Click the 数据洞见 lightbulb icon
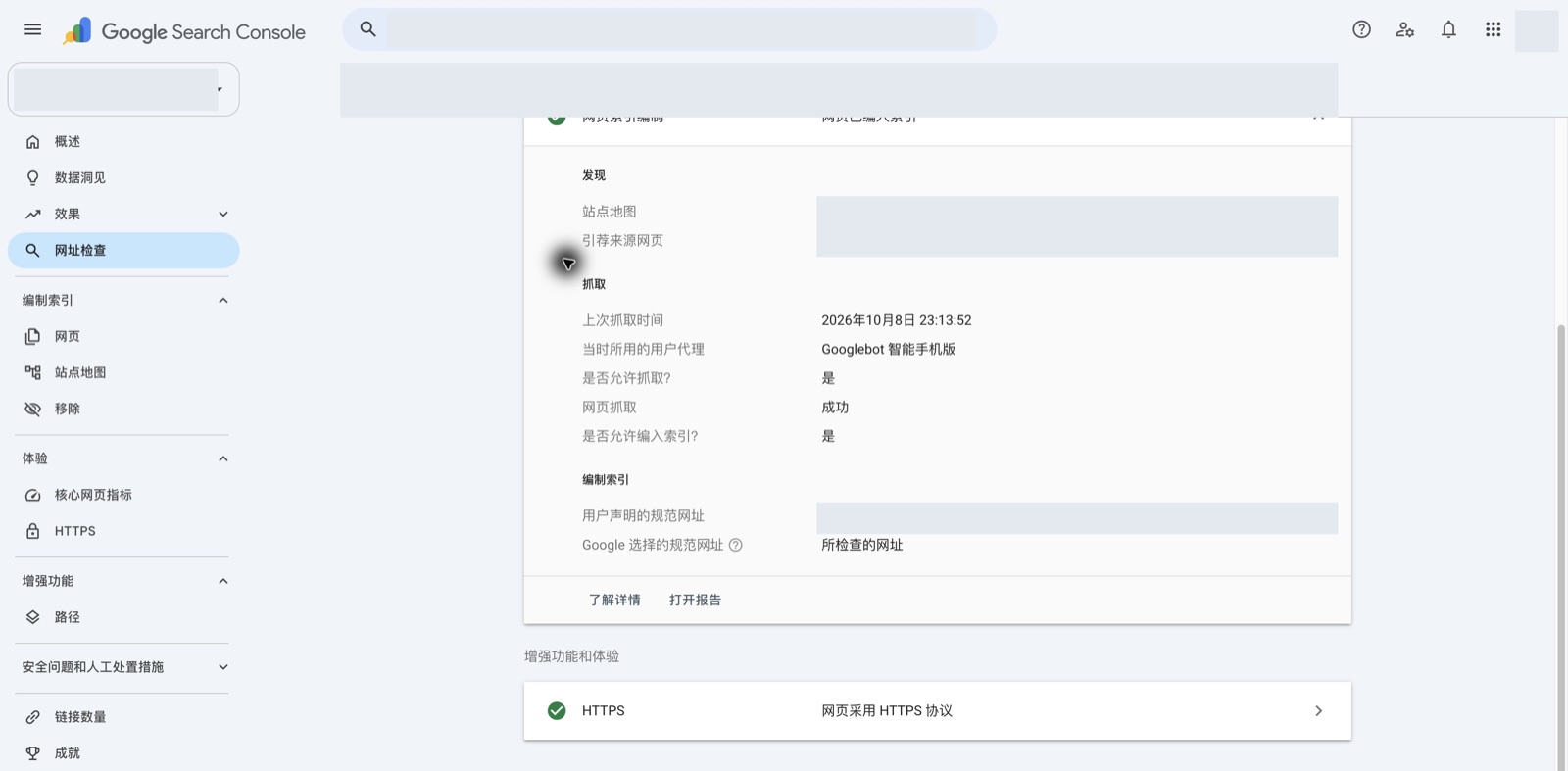Viewport: 1568px width, 771px height. 32,178
